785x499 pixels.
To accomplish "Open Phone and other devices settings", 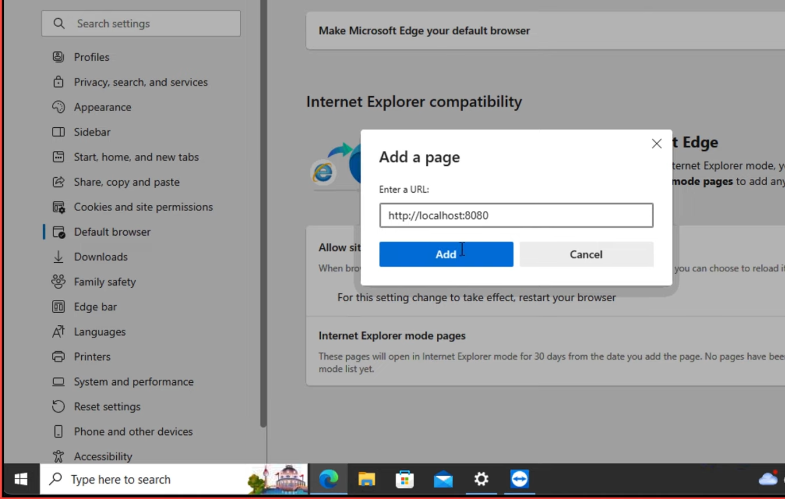I will (133, 431).
